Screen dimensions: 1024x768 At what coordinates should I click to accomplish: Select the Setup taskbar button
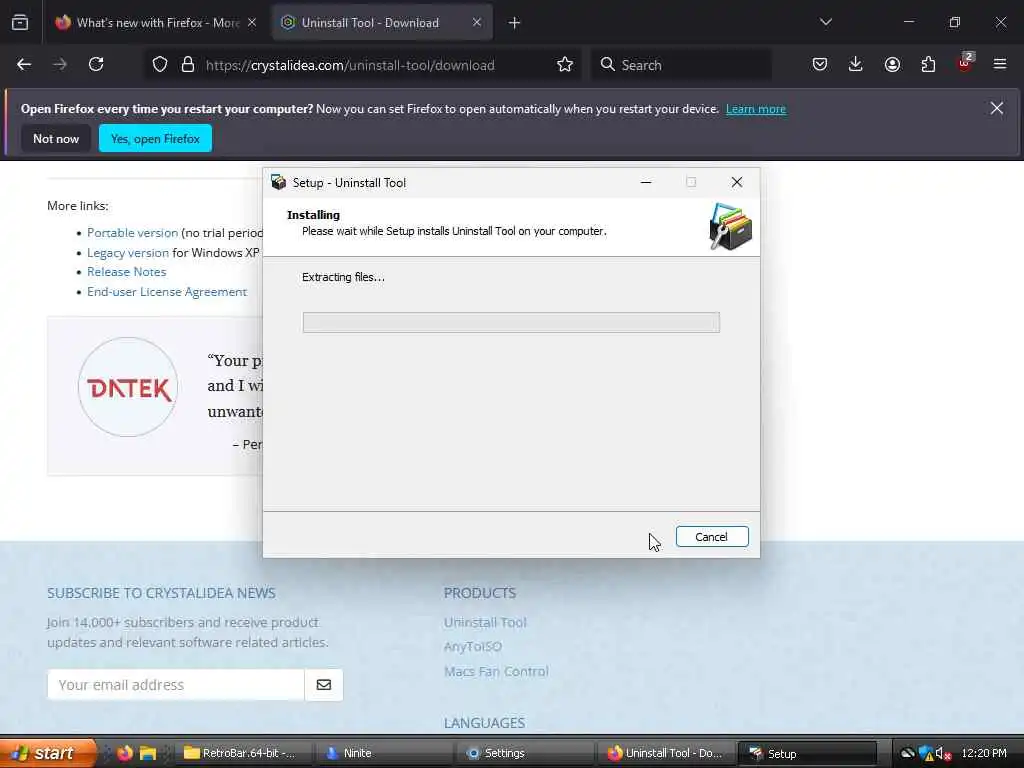(x=807, y=753)
